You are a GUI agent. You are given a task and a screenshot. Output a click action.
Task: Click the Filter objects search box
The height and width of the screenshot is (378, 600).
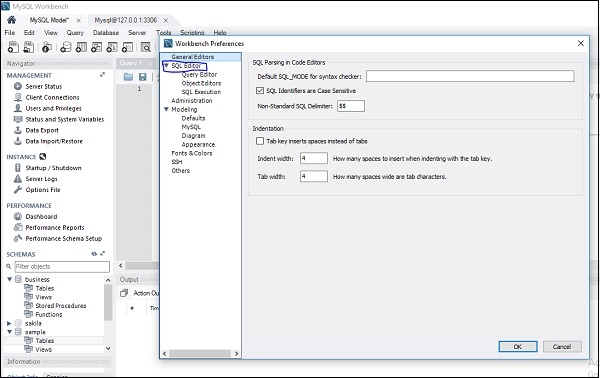tap(62, 267)
